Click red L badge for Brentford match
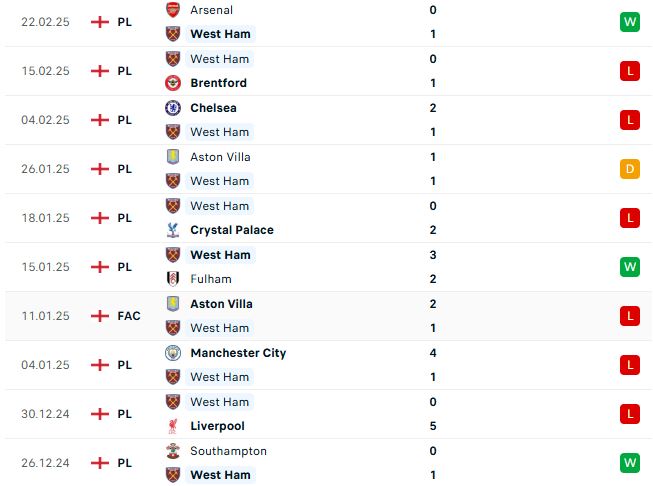653x486 pixels. 630,71
